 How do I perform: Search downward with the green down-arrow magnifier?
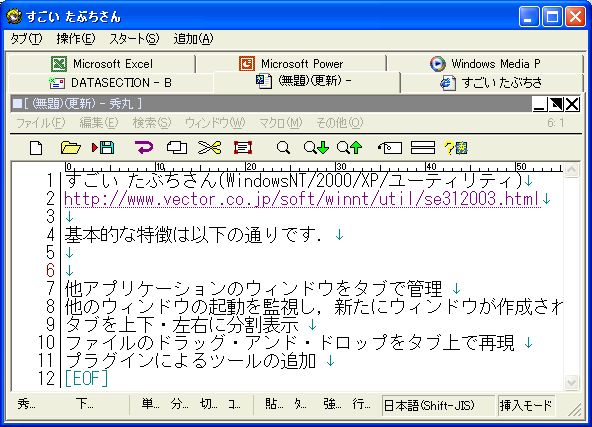(316, 148)
